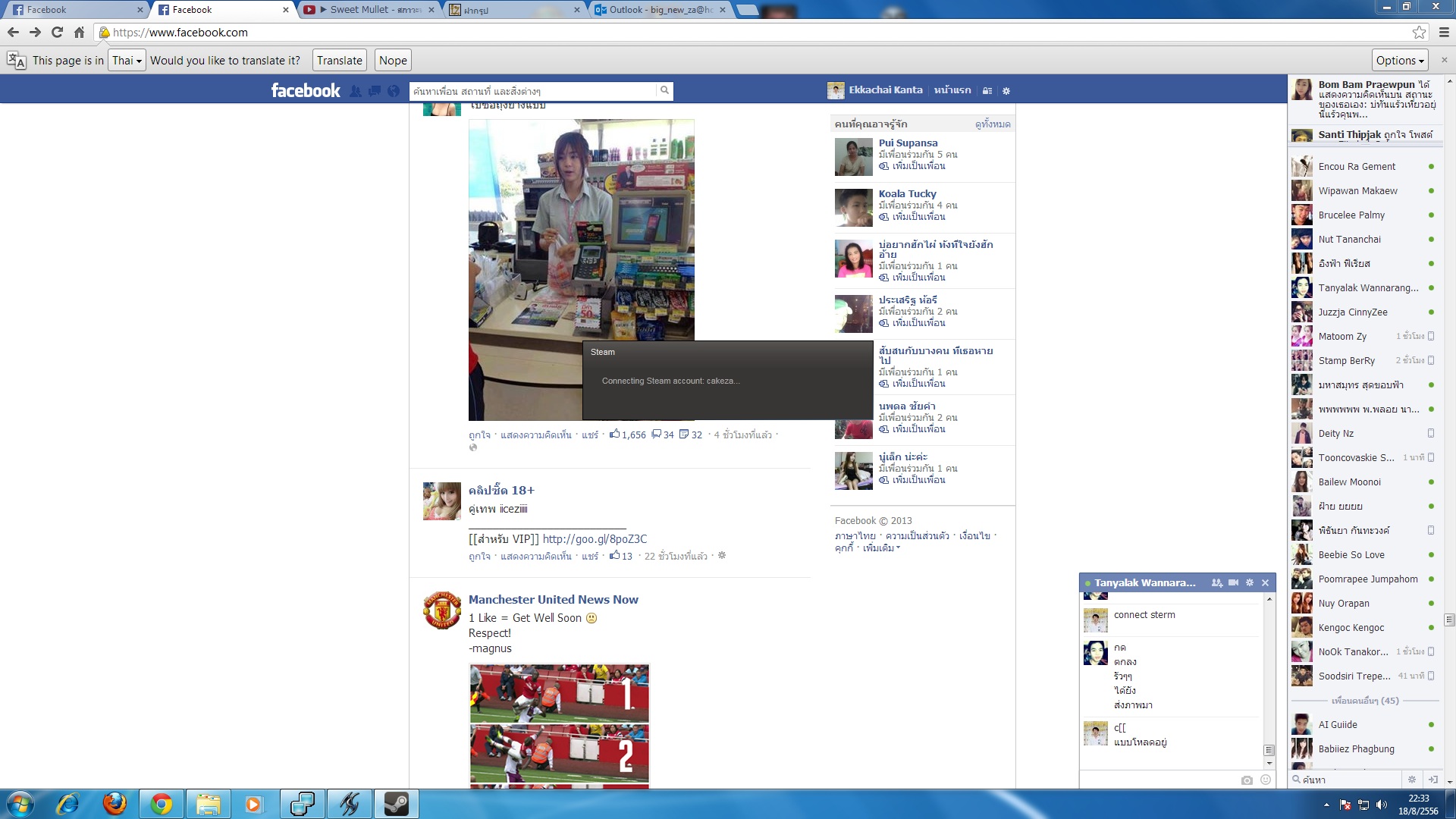Open the translate Options dropdown
The width and height of the screenshot is (1456, 819).
tap(1400, 61)
